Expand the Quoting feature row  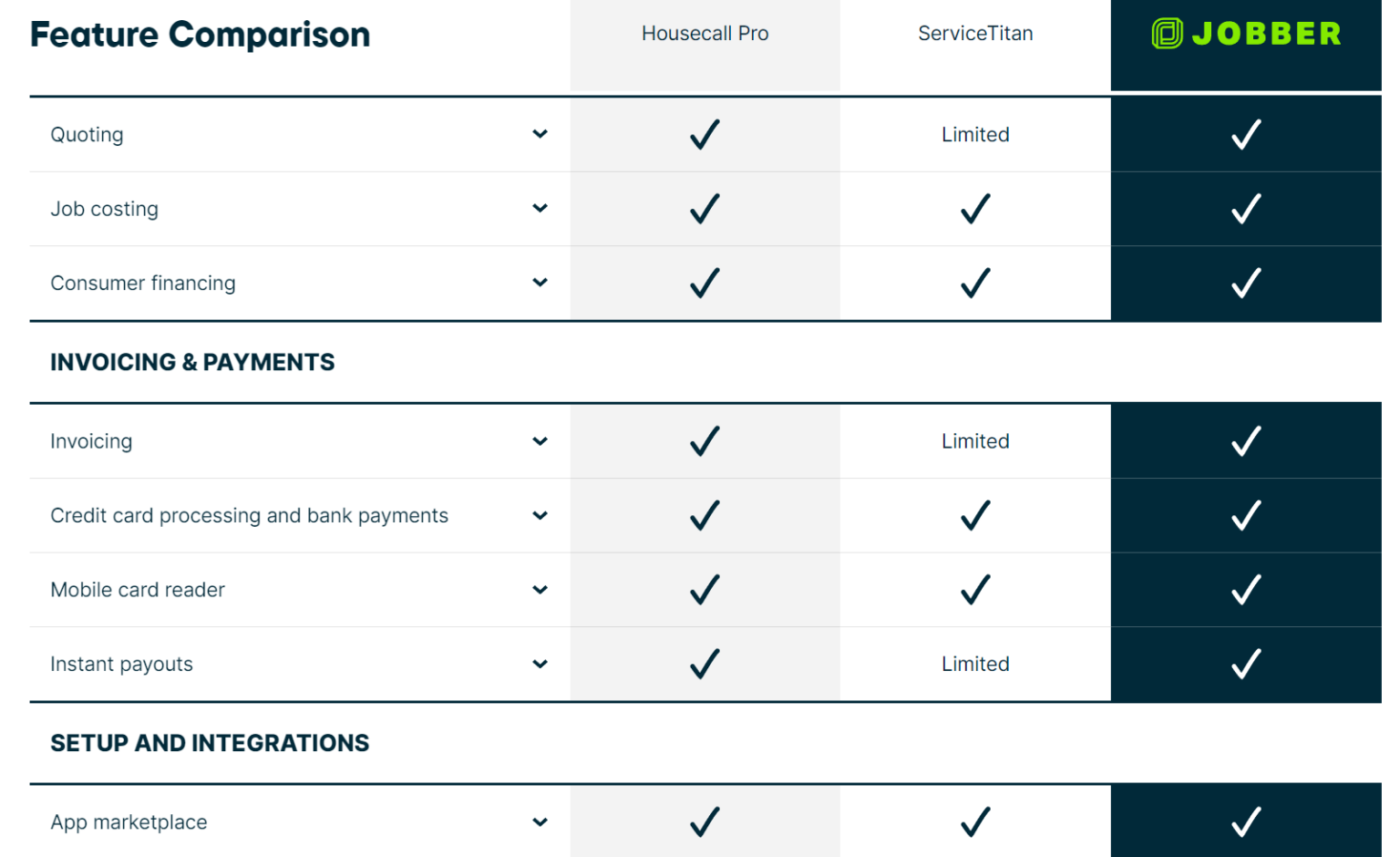point(540,134)
